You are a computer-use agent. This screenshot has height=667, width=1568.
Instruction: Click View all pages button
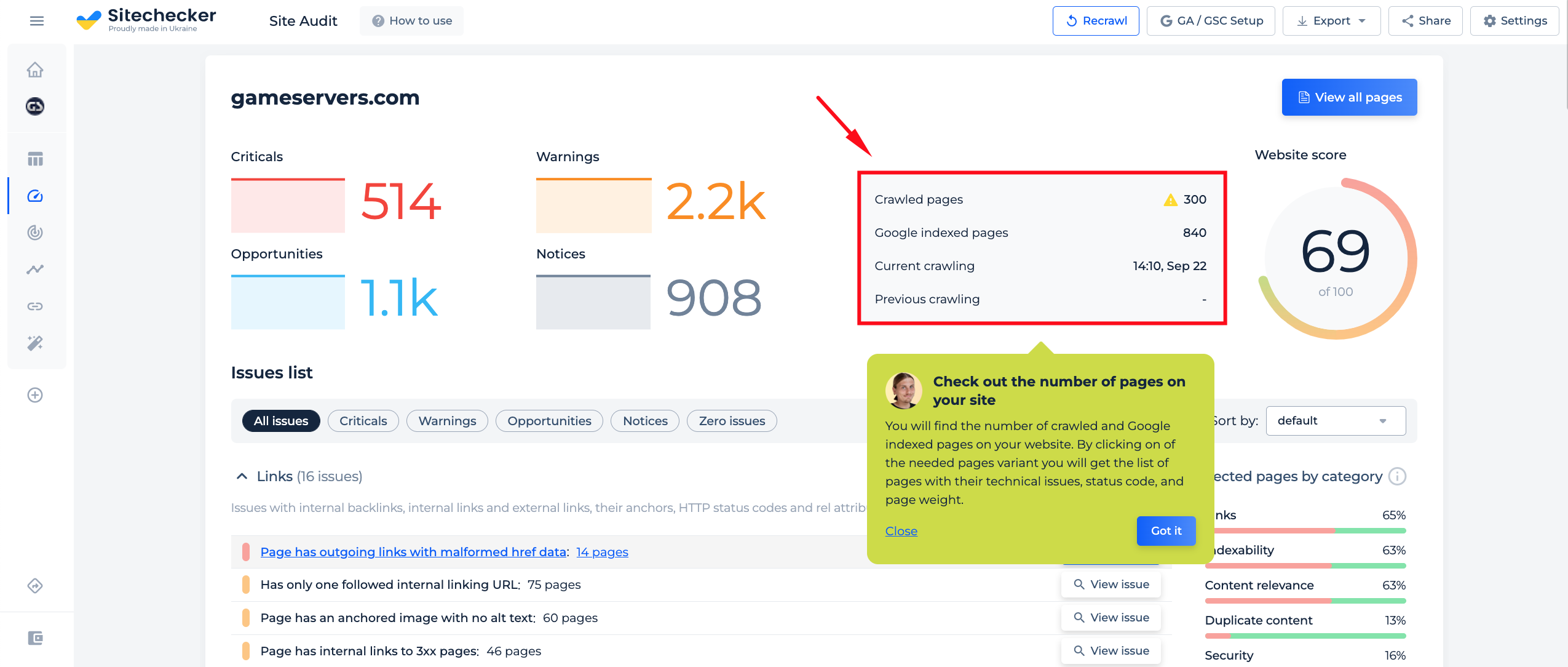click(1349, 97)
